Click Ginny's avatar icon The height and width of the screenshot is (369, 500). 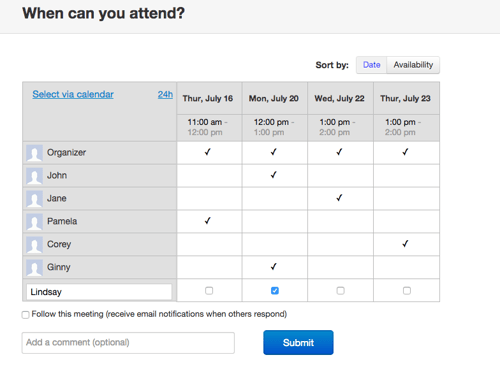pyautogui.click(x=34, y=268)
